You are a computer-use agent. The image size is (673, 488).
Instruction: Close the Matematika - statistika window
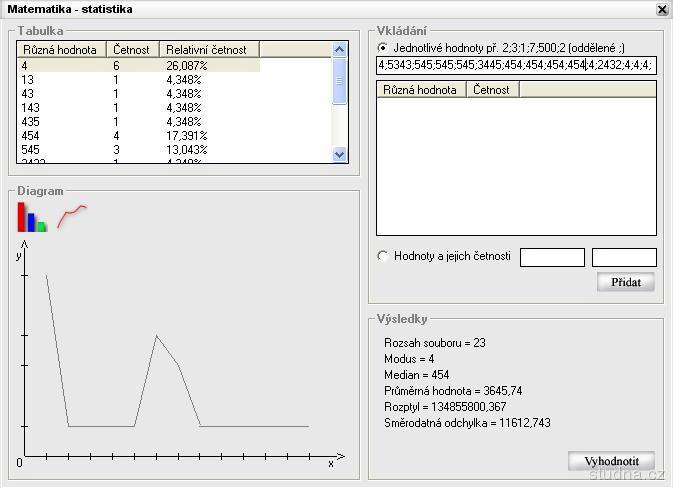(x=661, y=9)
